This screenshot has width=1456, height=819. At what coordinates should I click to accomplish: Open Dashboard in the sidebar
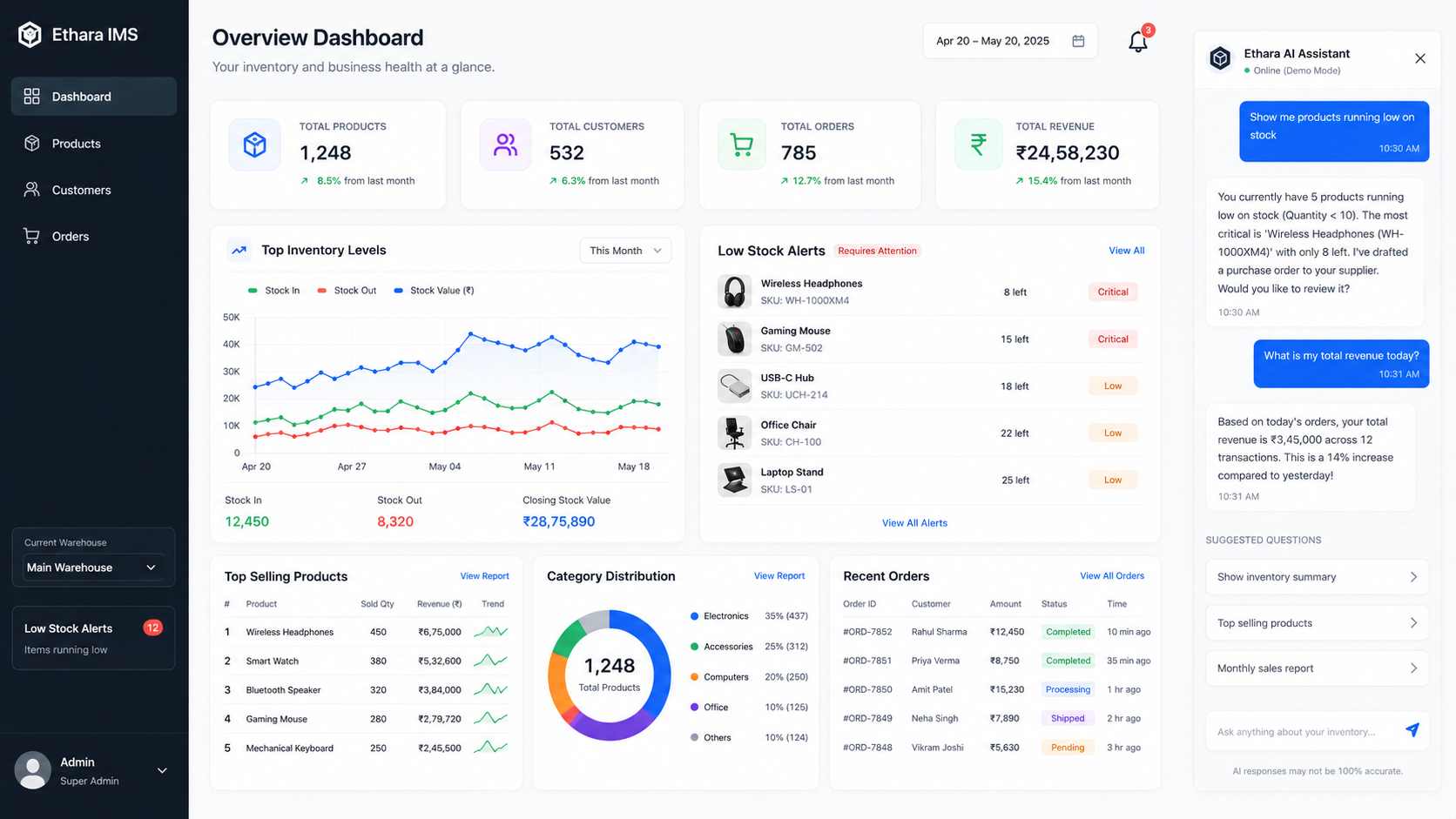click(x=94, y=97)
